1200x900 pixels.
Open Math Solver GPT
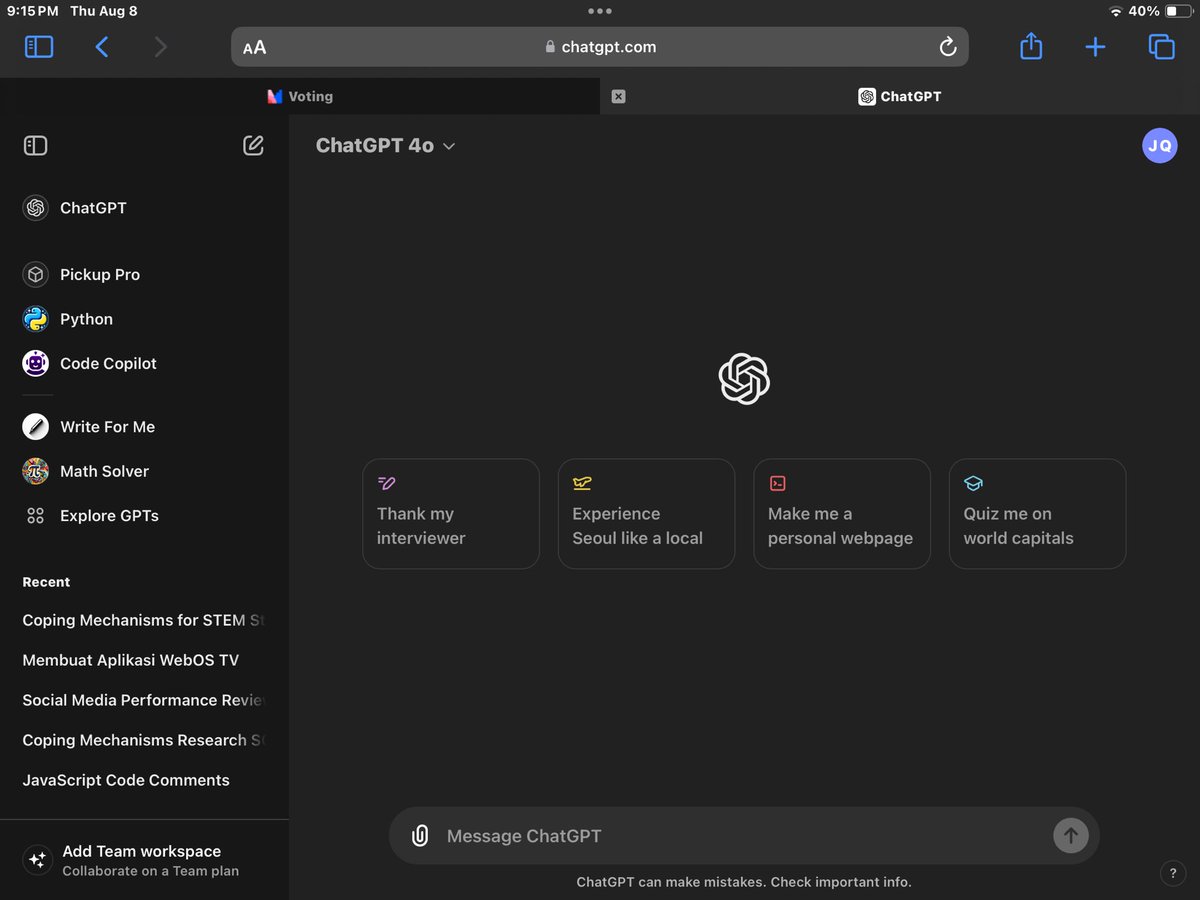[144, 471]
